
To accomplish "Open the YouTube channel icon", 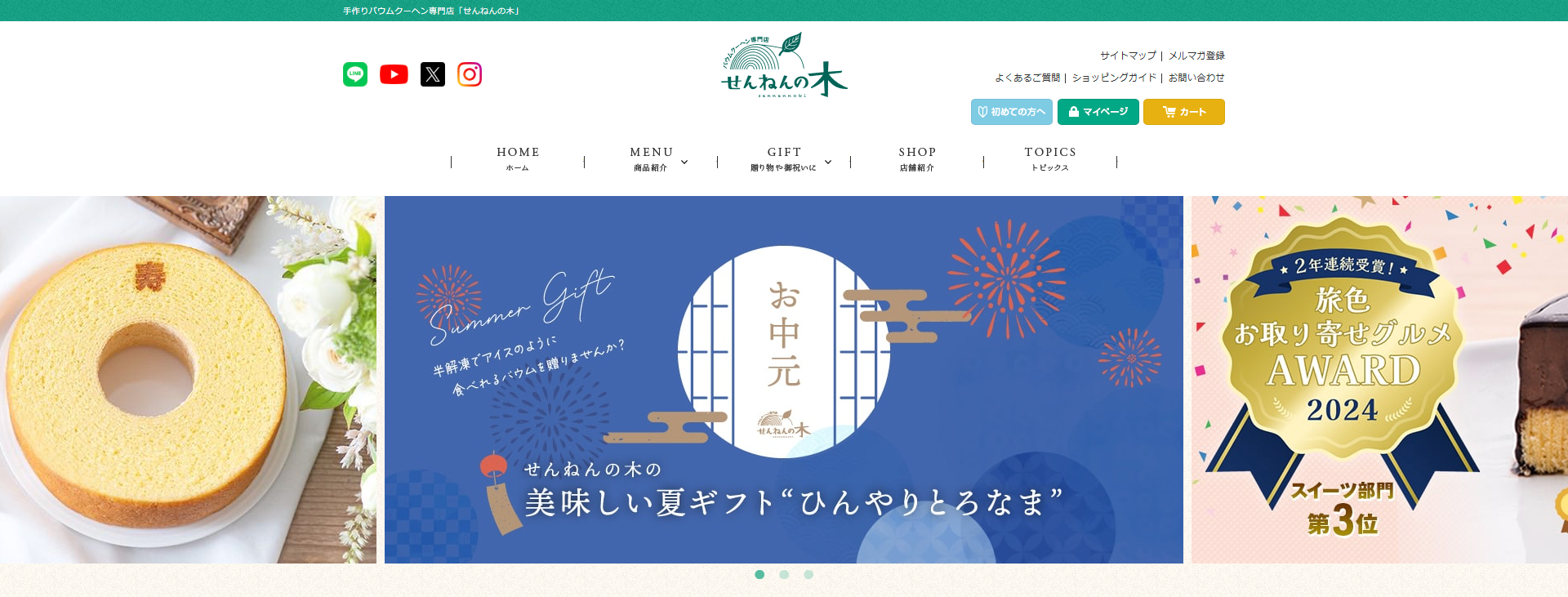I will [x=394, y=74].
